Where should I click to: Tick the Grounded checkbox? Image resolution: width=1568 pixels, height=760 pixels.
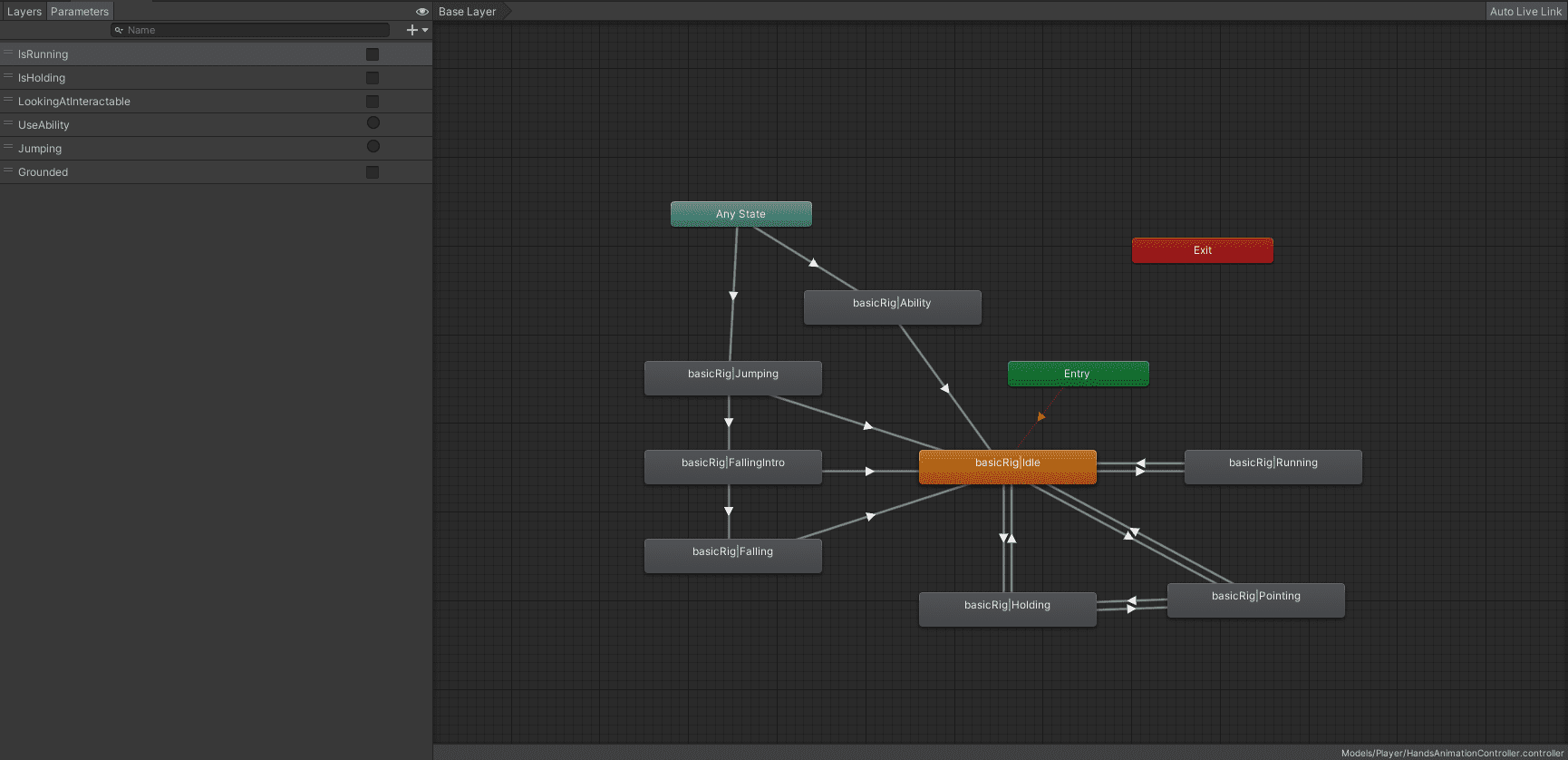(373, 172)
